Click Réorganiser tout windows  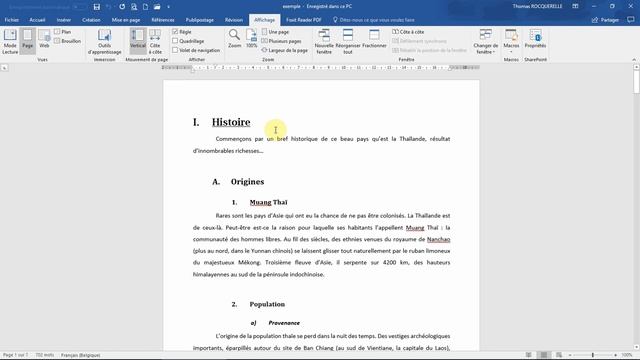coord(348,41)
